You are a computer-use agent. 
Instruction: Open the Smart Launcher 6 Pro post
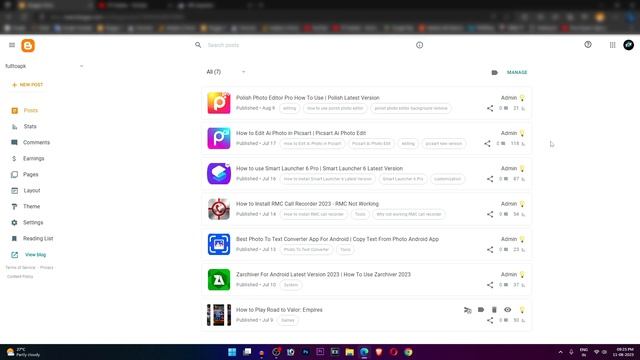(x=319, y=168)
